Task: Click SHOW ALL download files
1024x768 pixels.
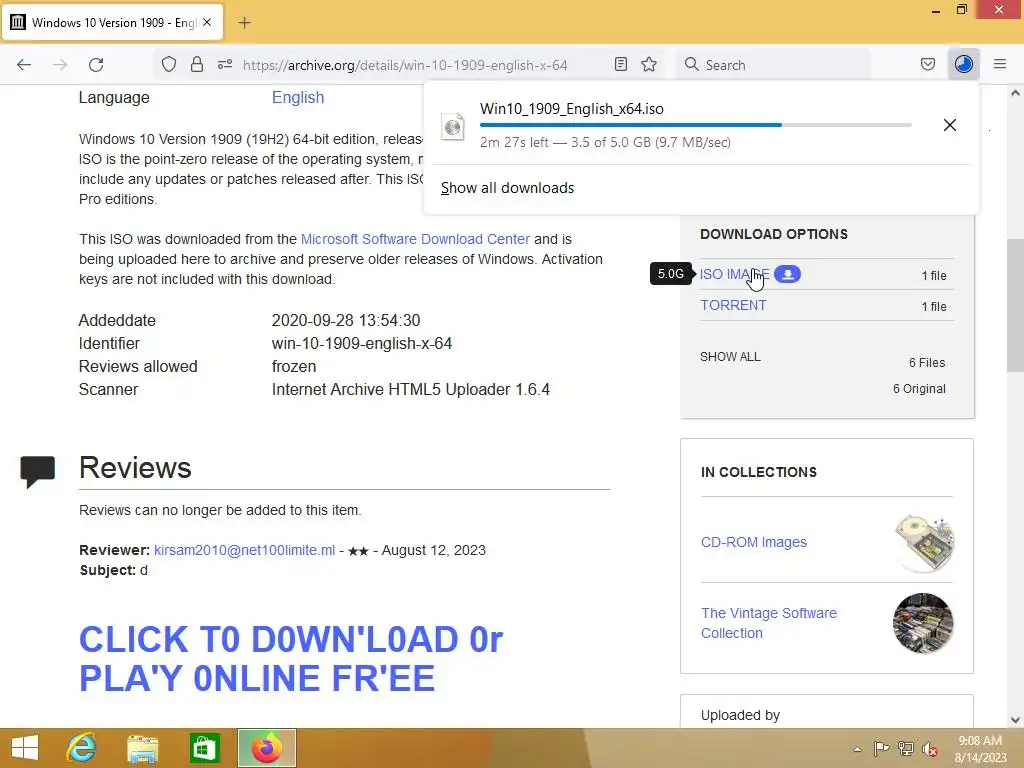Action: tap(730, 357)
